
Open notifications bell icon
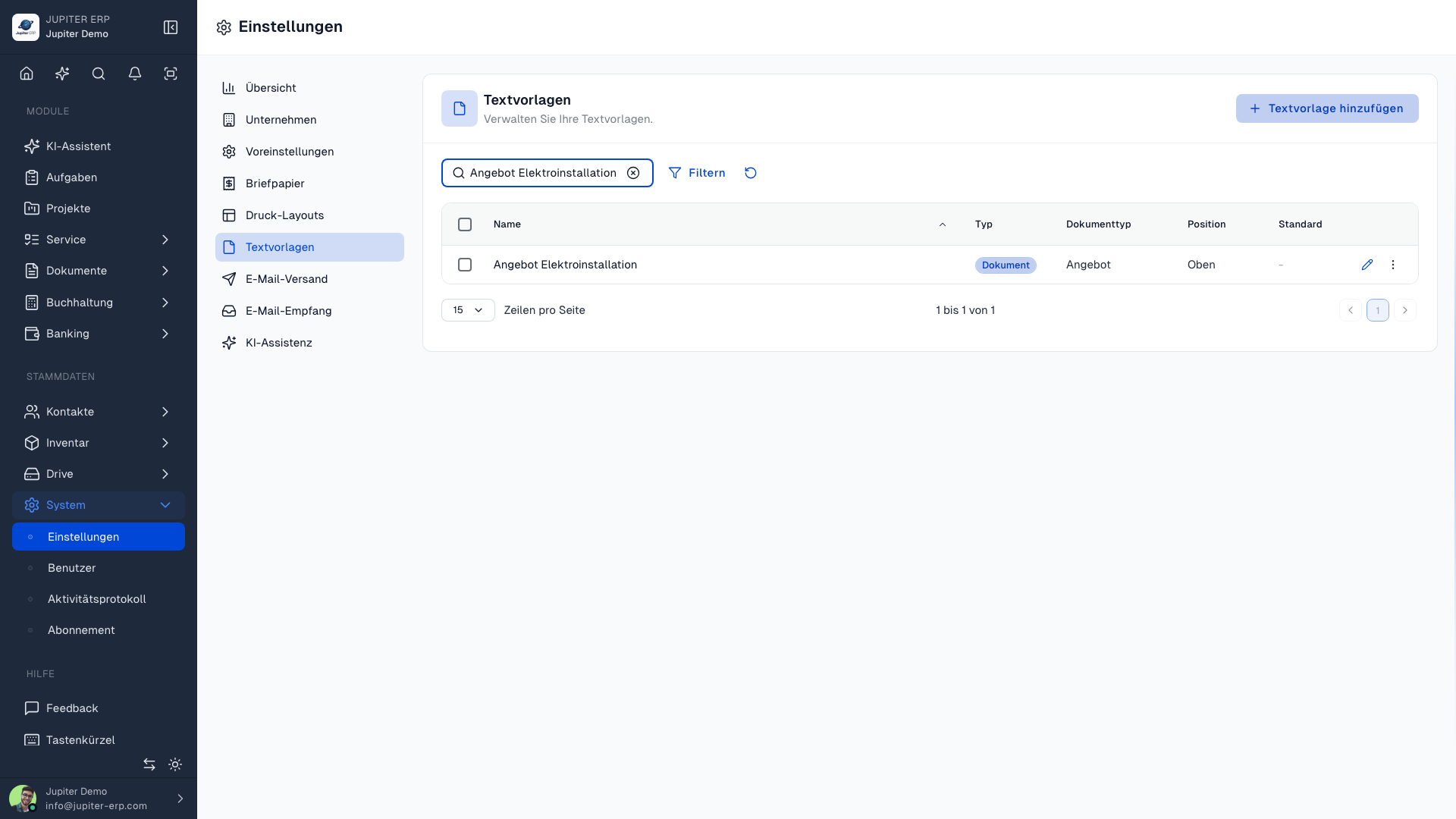coord(135,74)
